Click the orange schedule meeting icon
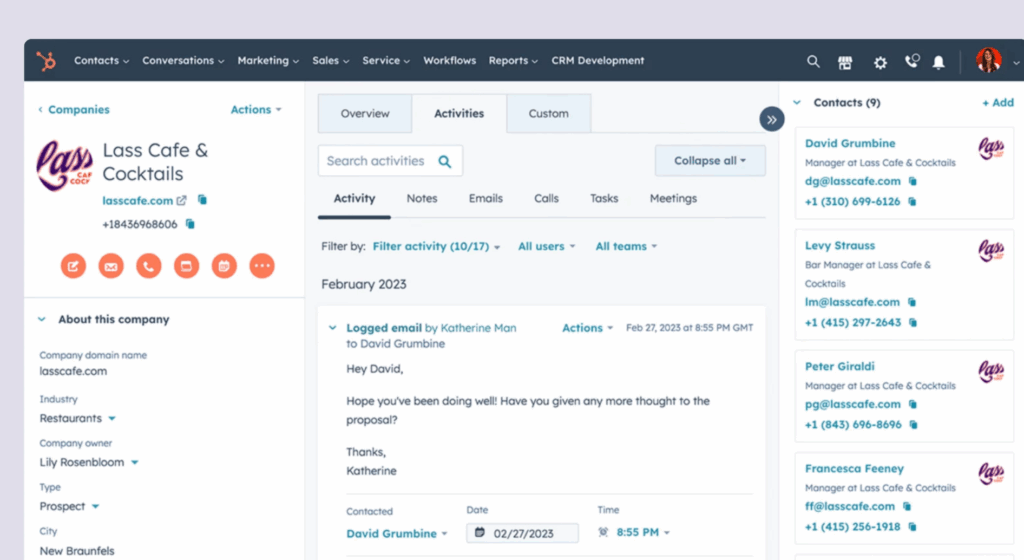 (224, 266)
